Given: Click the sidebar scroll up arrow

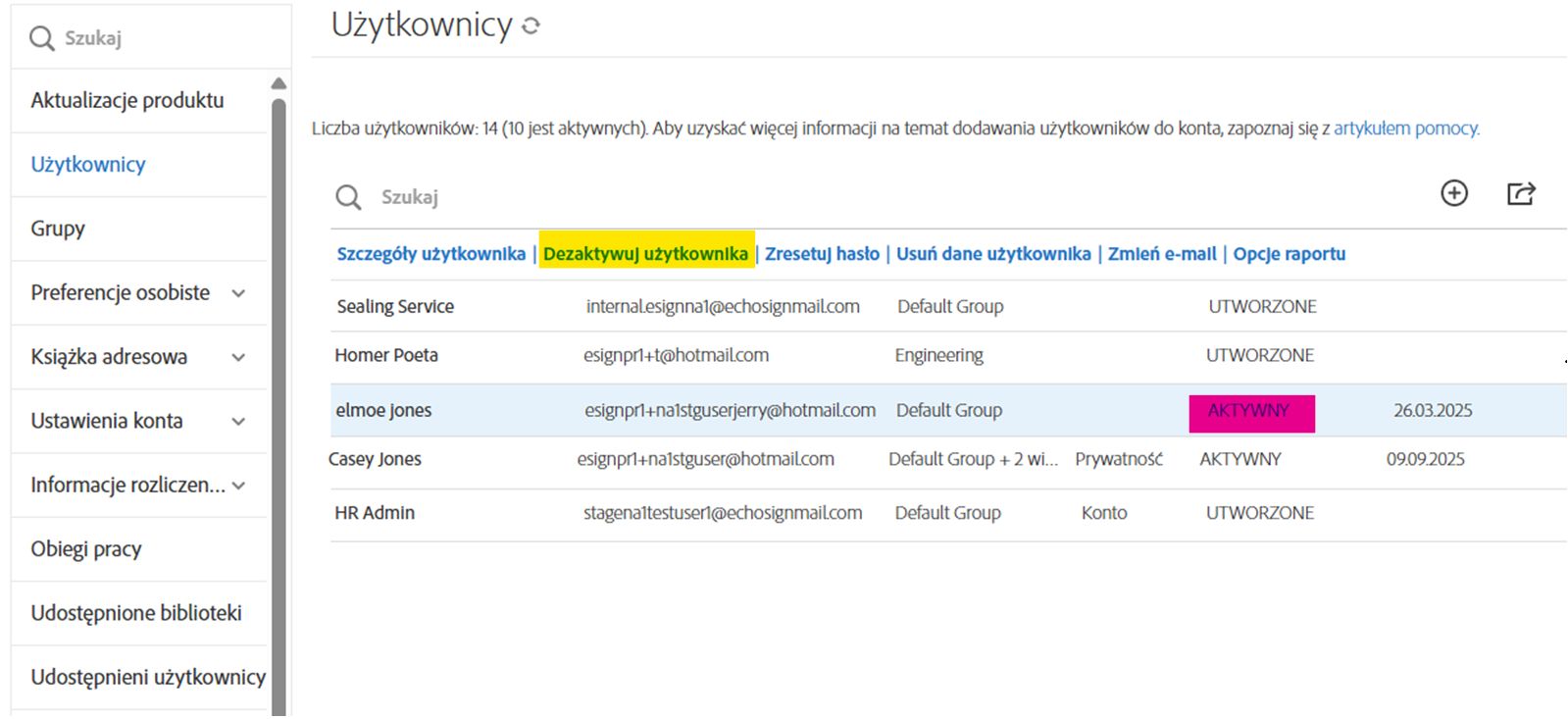Looking at the screenshot, I should coord(278,84).
